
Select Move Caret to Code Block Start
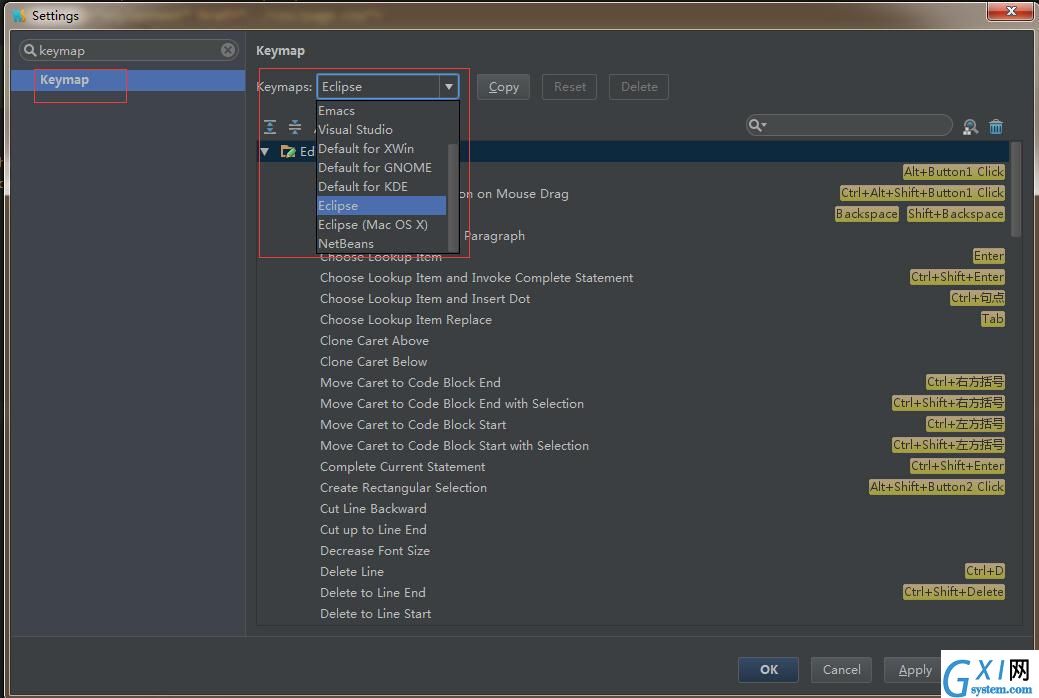413,425
